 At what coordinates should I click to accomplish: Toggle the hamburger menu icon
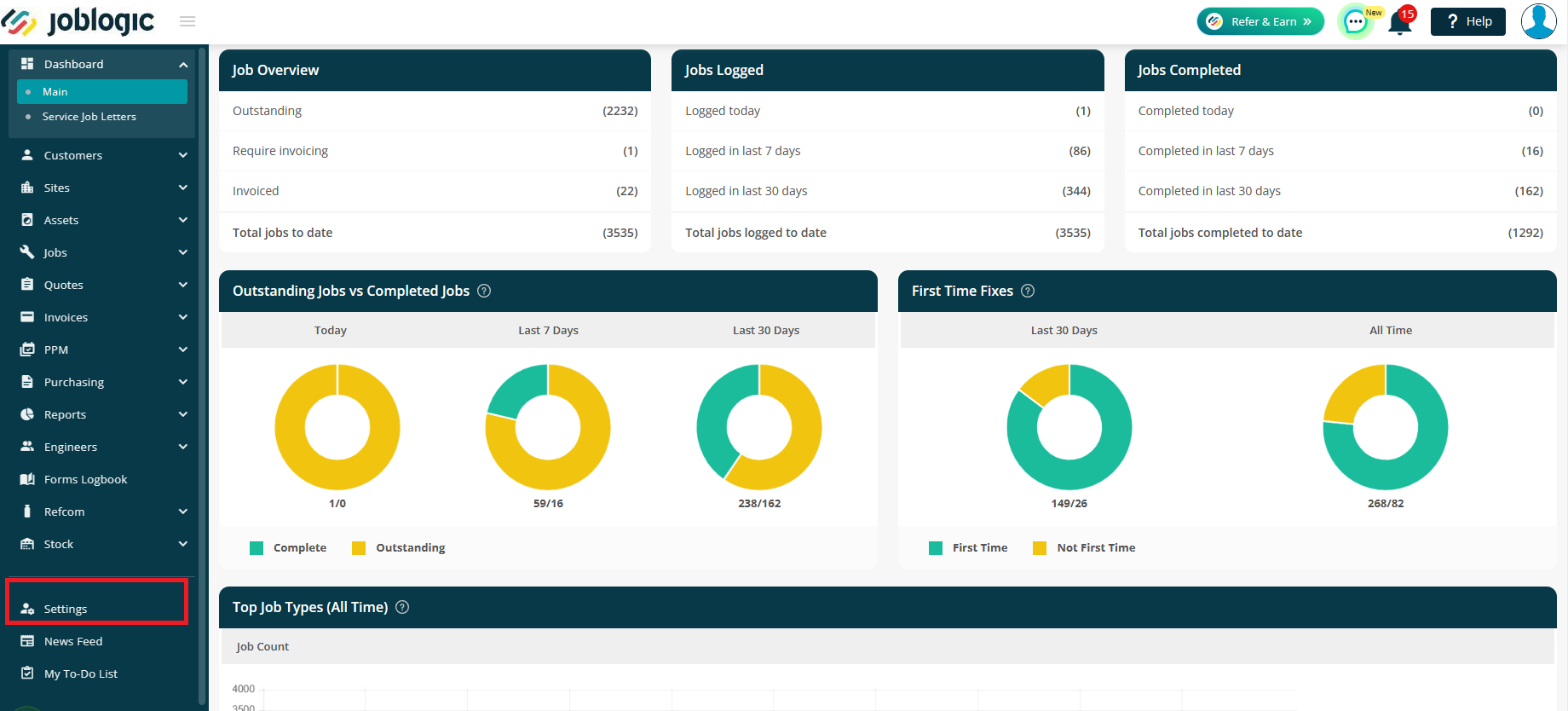point(187,21)
